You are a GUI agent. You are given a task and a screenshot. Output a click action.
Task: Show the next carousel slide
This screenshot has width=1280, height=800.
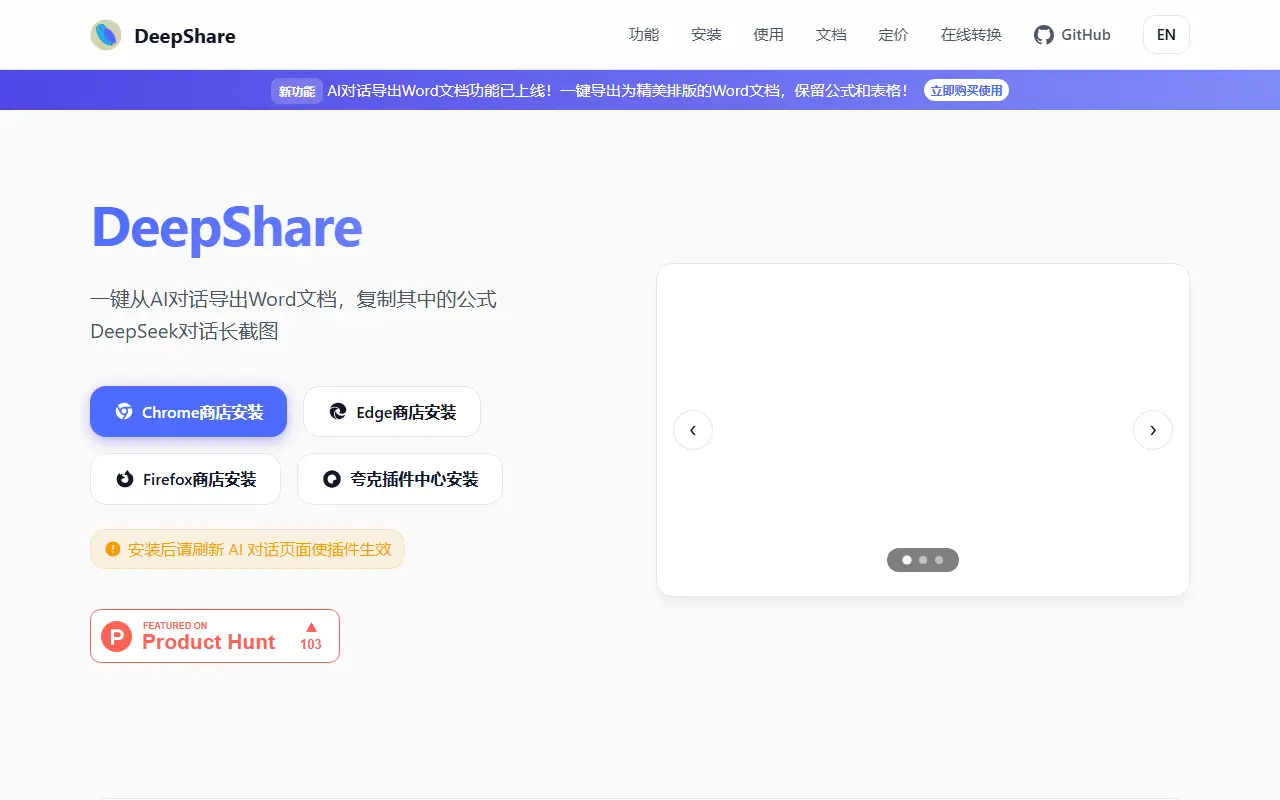click(x=1153, y=430)
